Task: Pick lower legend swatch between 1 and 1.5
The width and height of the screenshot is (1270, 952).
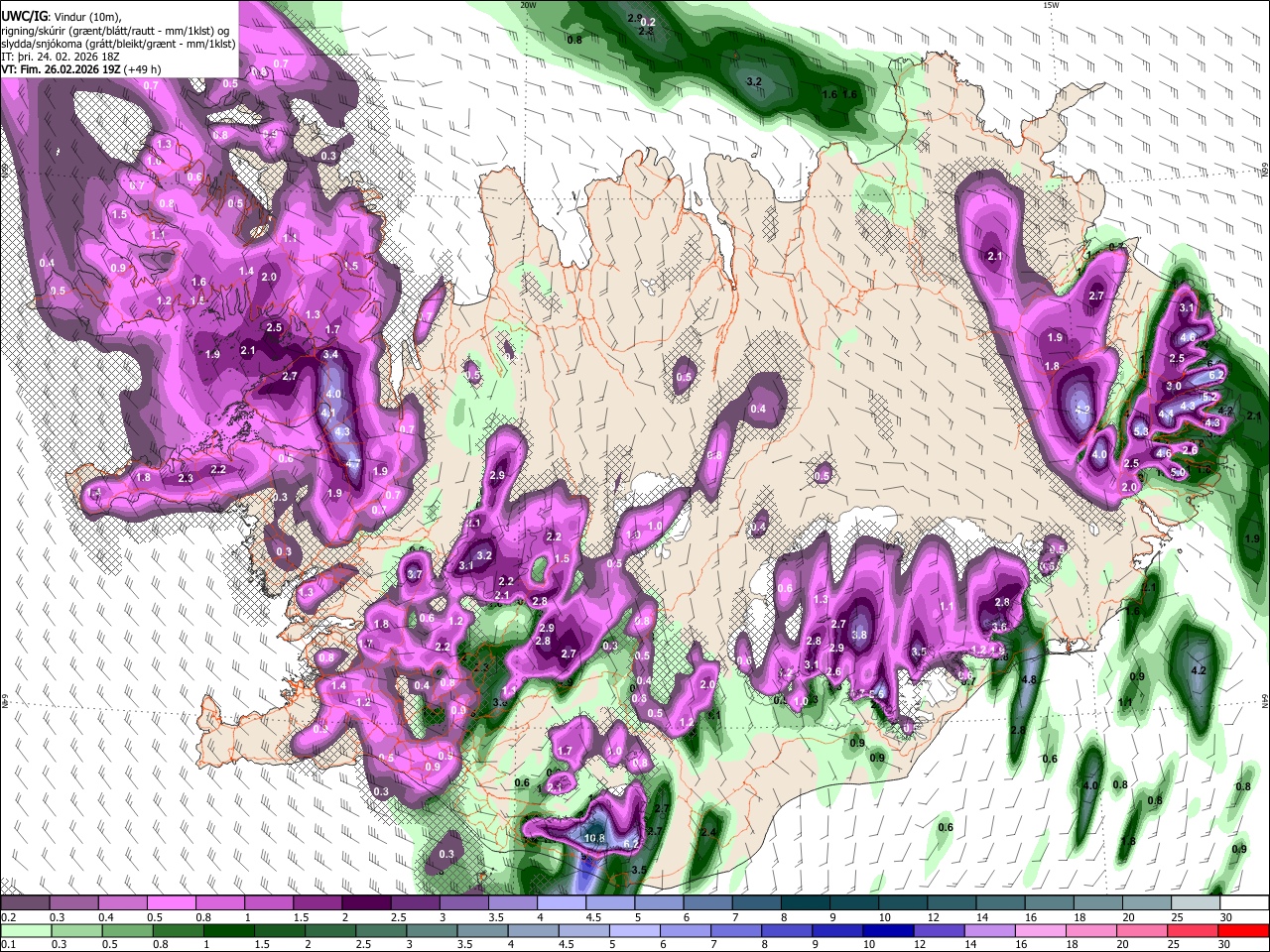Action: click(228, 930)
